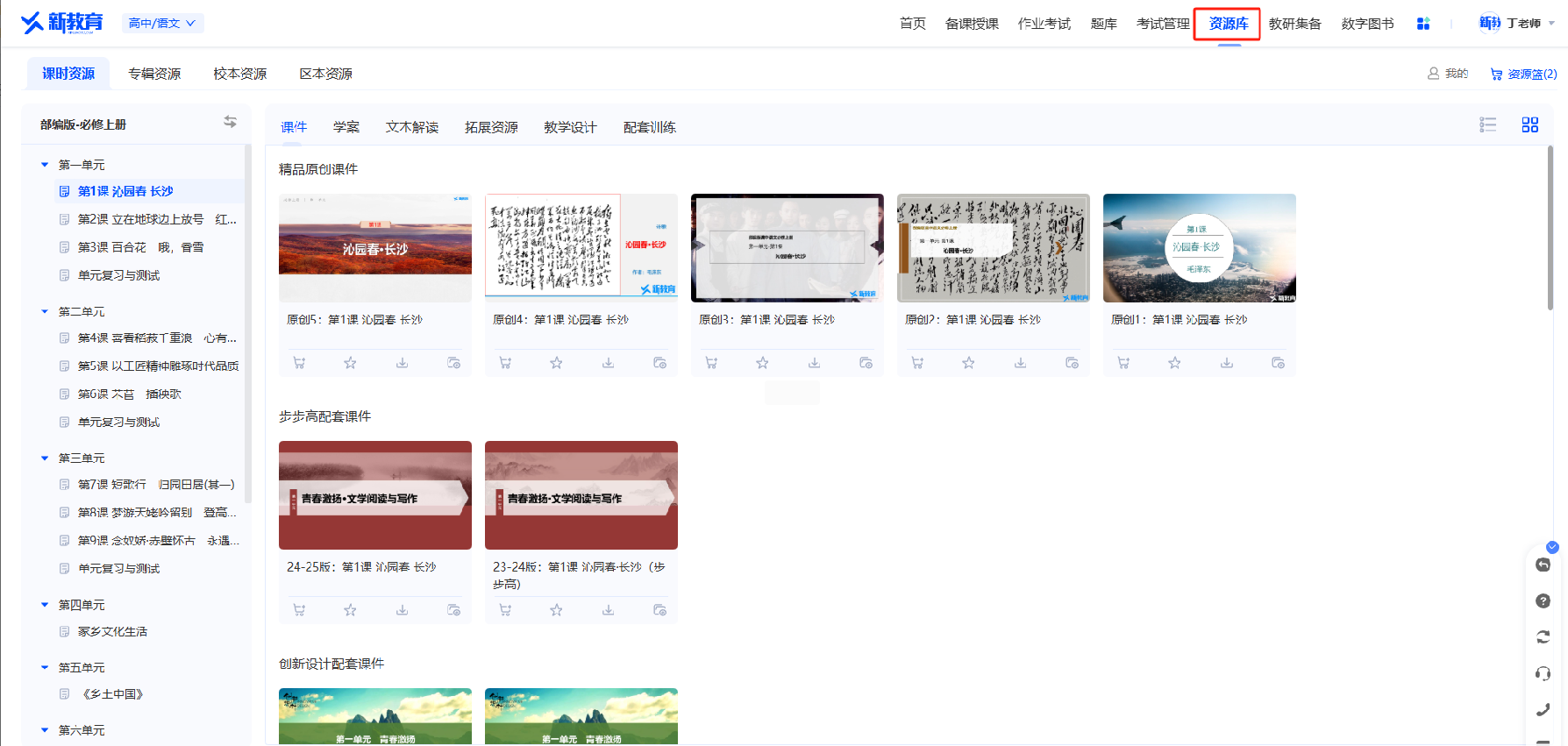The image size is (1568, 746).
Task: Favorite the 原创5 courseware star
Action: click(x=350, y=363)
